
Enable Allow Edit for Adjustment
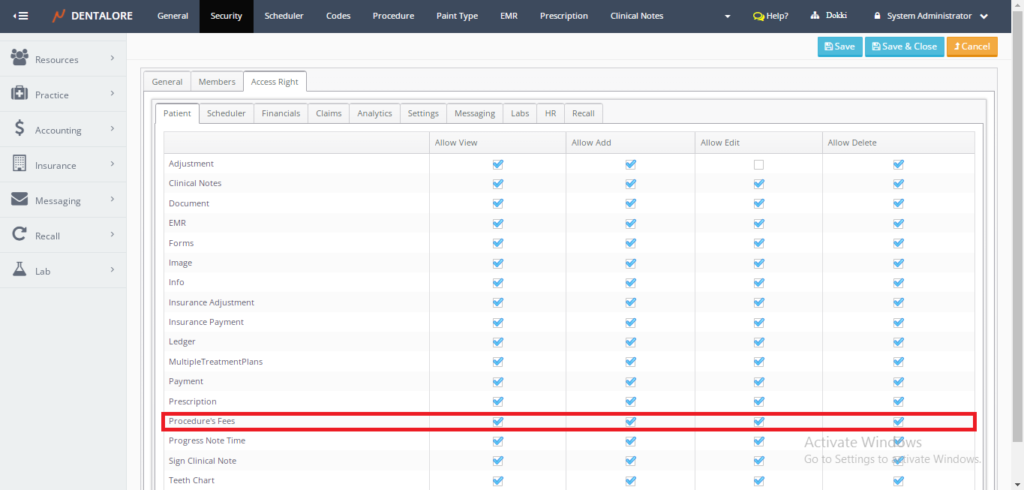(x=759, y=164)
